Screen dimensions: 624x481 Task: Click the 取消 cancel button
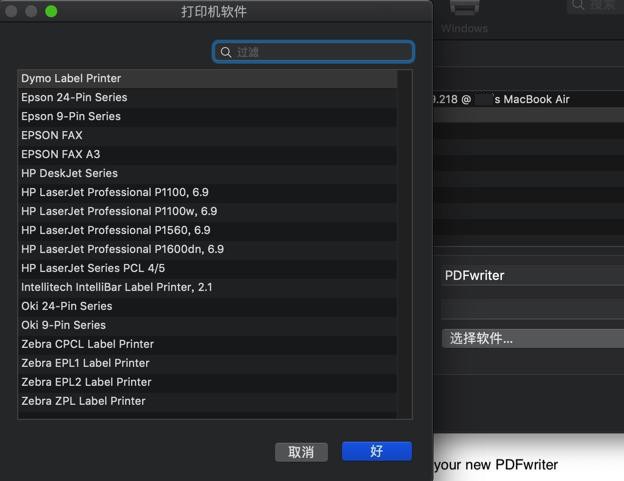click(x=301, y=452)
